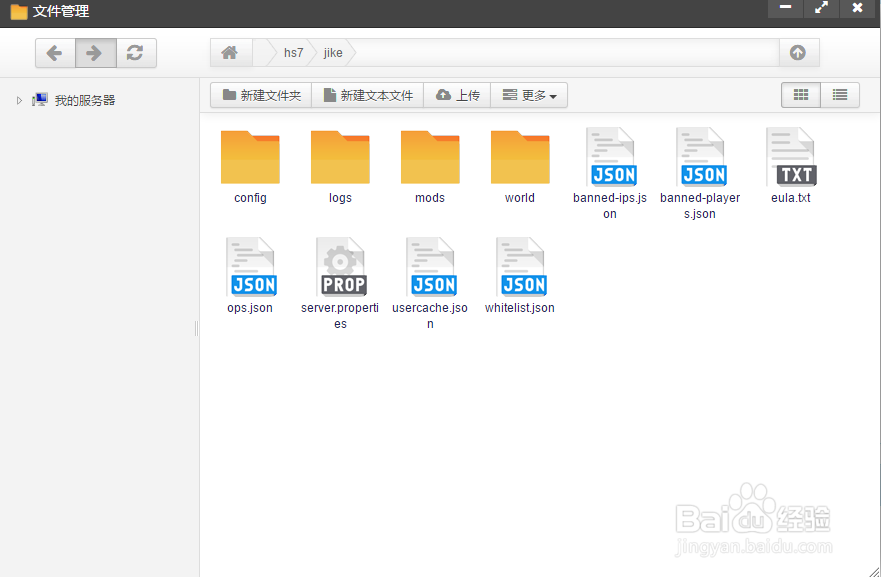
Task: Switch to grid icon view
Action: [801, 95]
